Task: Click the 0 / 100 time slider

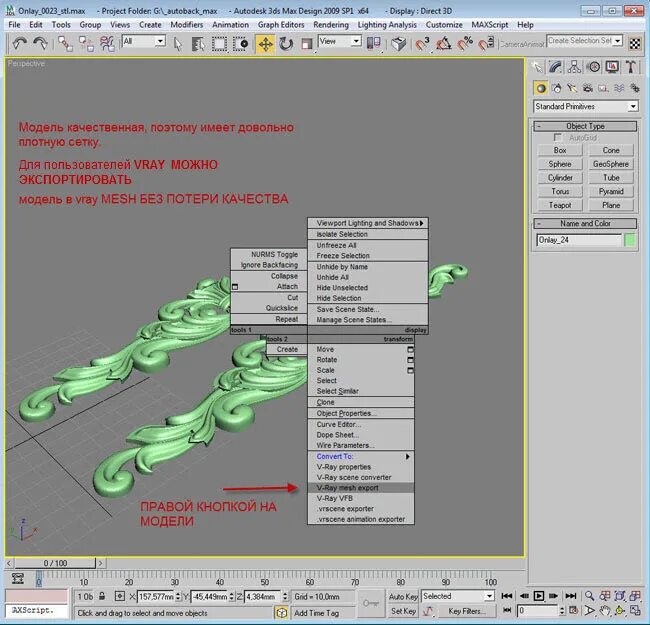Action: click(x=55, y=563)
